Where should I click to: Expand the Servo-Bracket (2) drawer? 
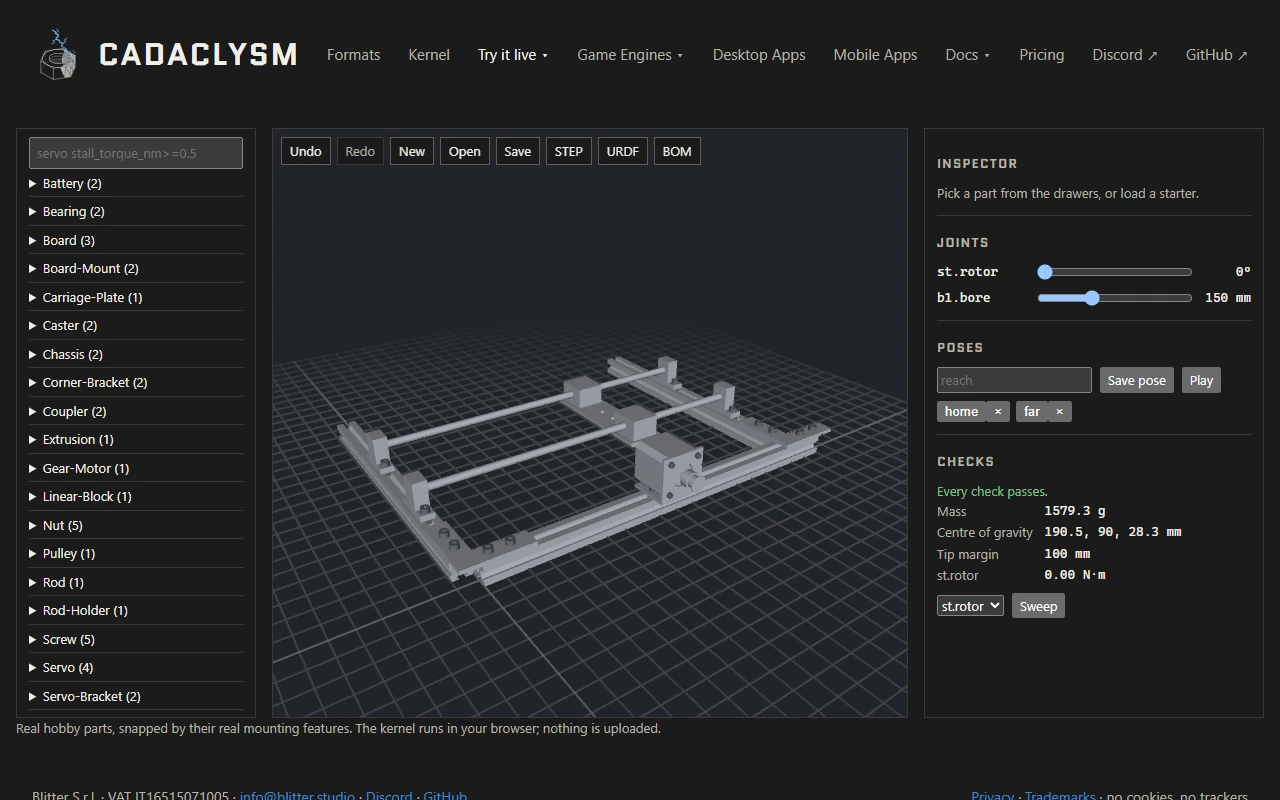pyautogui.click(x=136, y=696)
